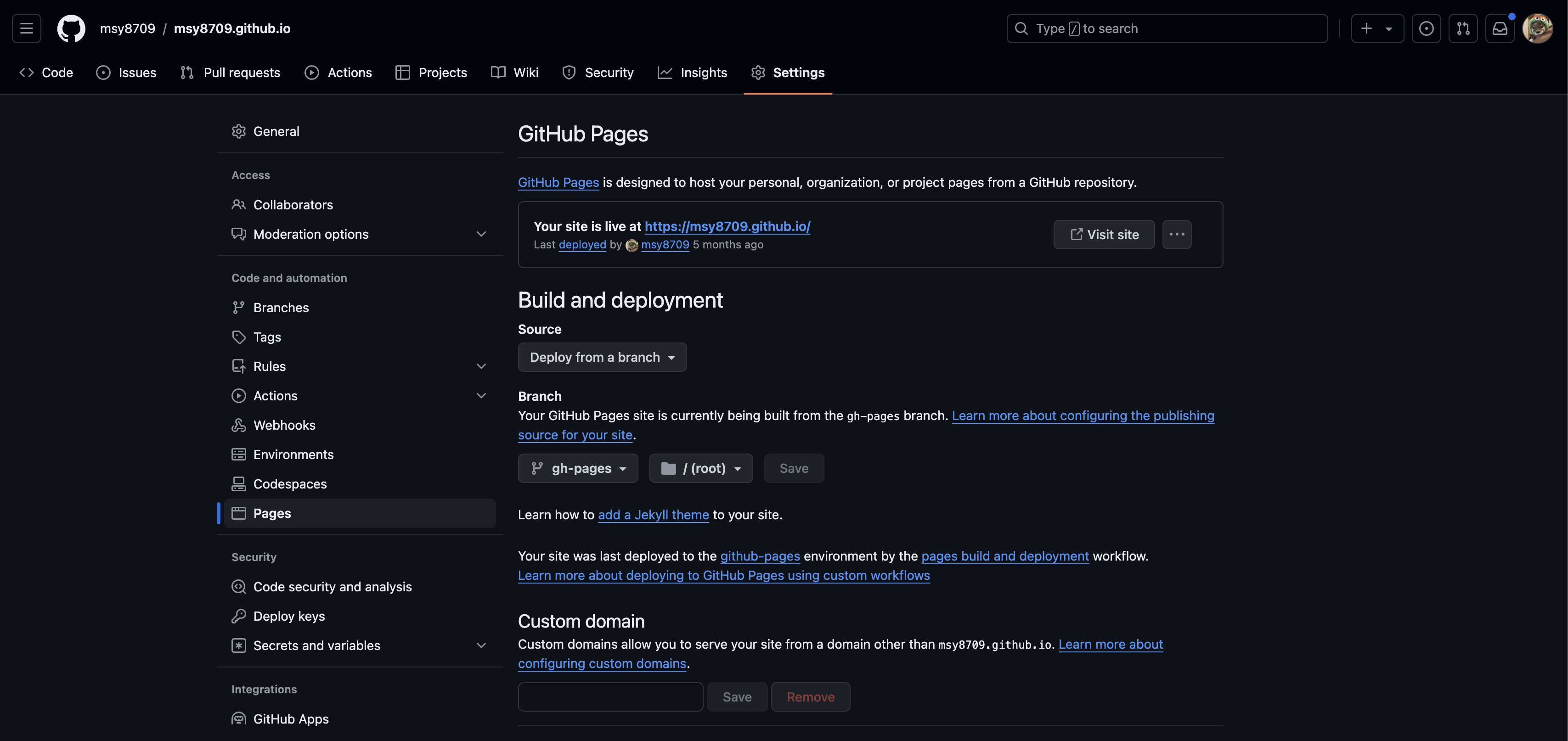1568x741 pixels.
Task: Open Deploy keys settings
Action: point(288,616)
